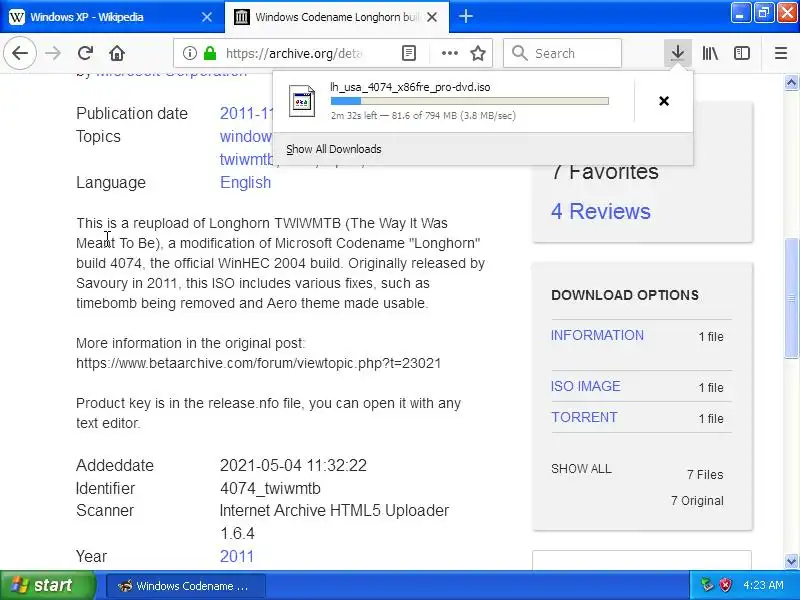Select the Windows Codename Longhorn tab
The height and width of the screenshot is (600, 800).
click(x=337, y=17)
